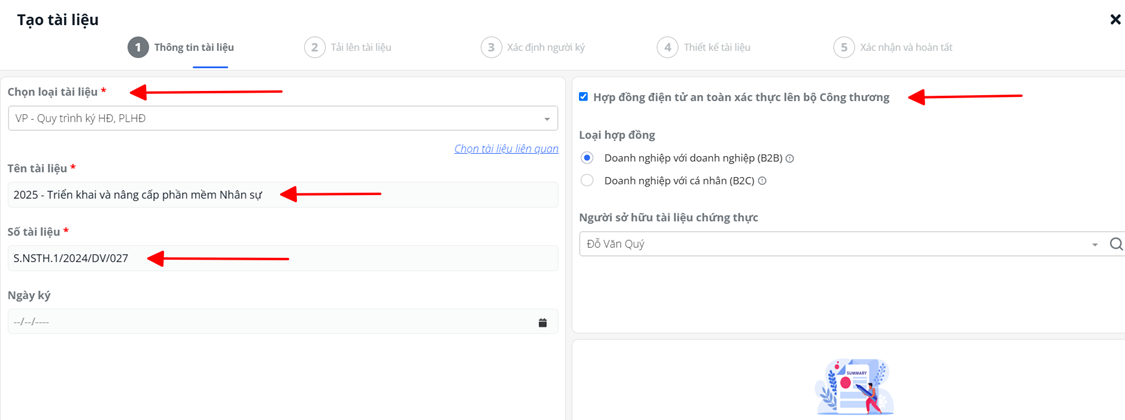Close the Tạo tài liệu dialog
The width and height of the screenshot is (1125, 420).
1115,19
